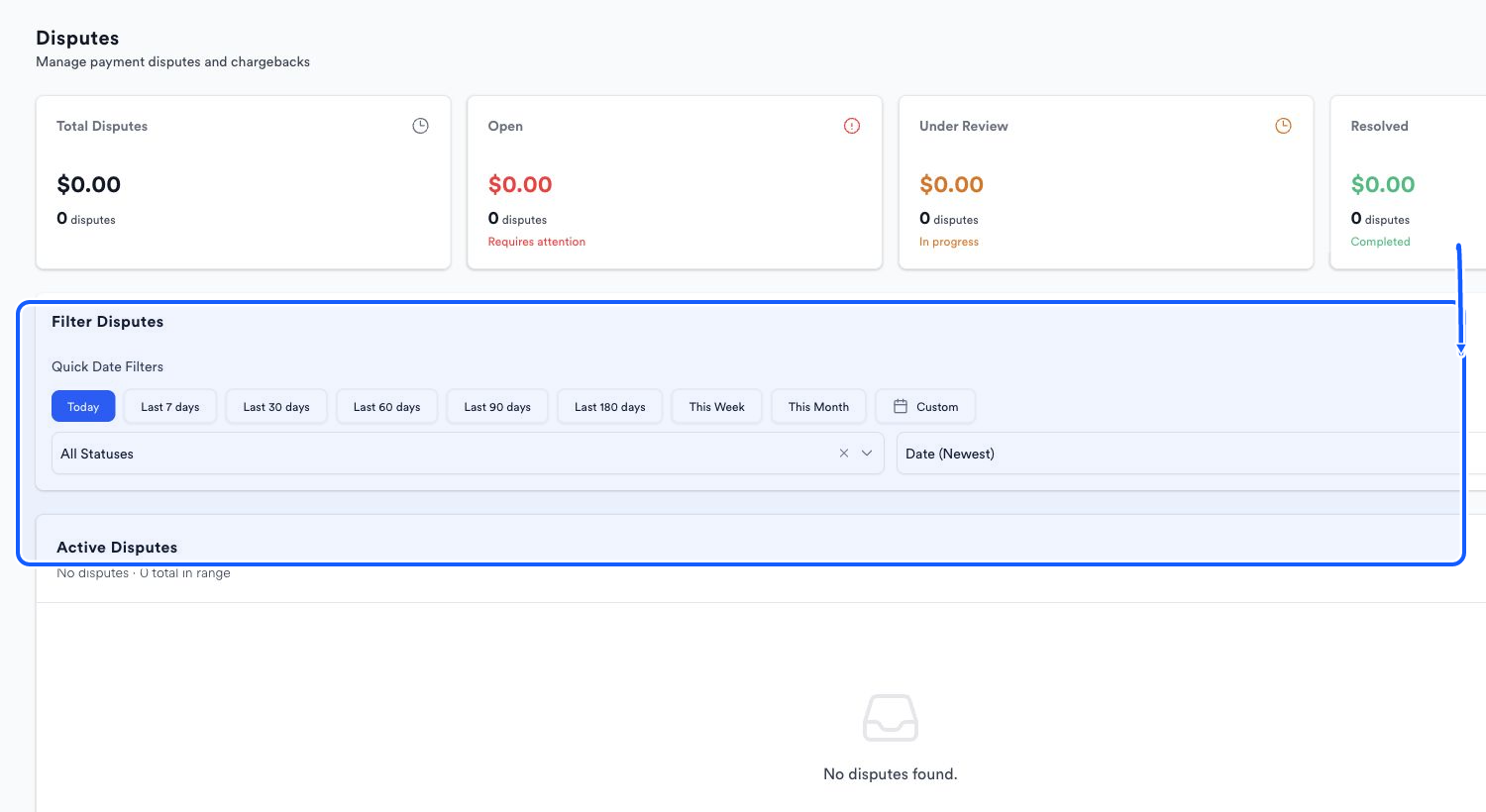The image size is (1486, 812).
Task: Click 'Manage payment disputes and chargebacks' subtitle
Action: click(x=172, y=61)
